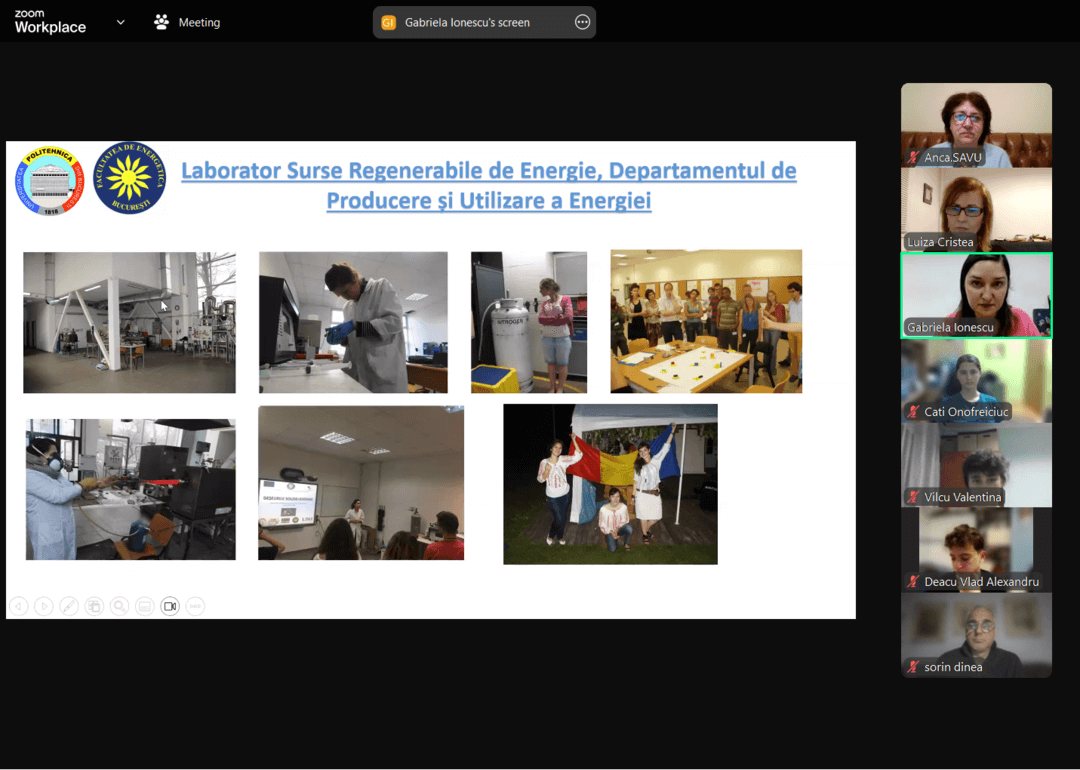Click the see all slides icon
Viewport: 1080px width, 770px height.
pyautogui.click(x=94, y=606)
